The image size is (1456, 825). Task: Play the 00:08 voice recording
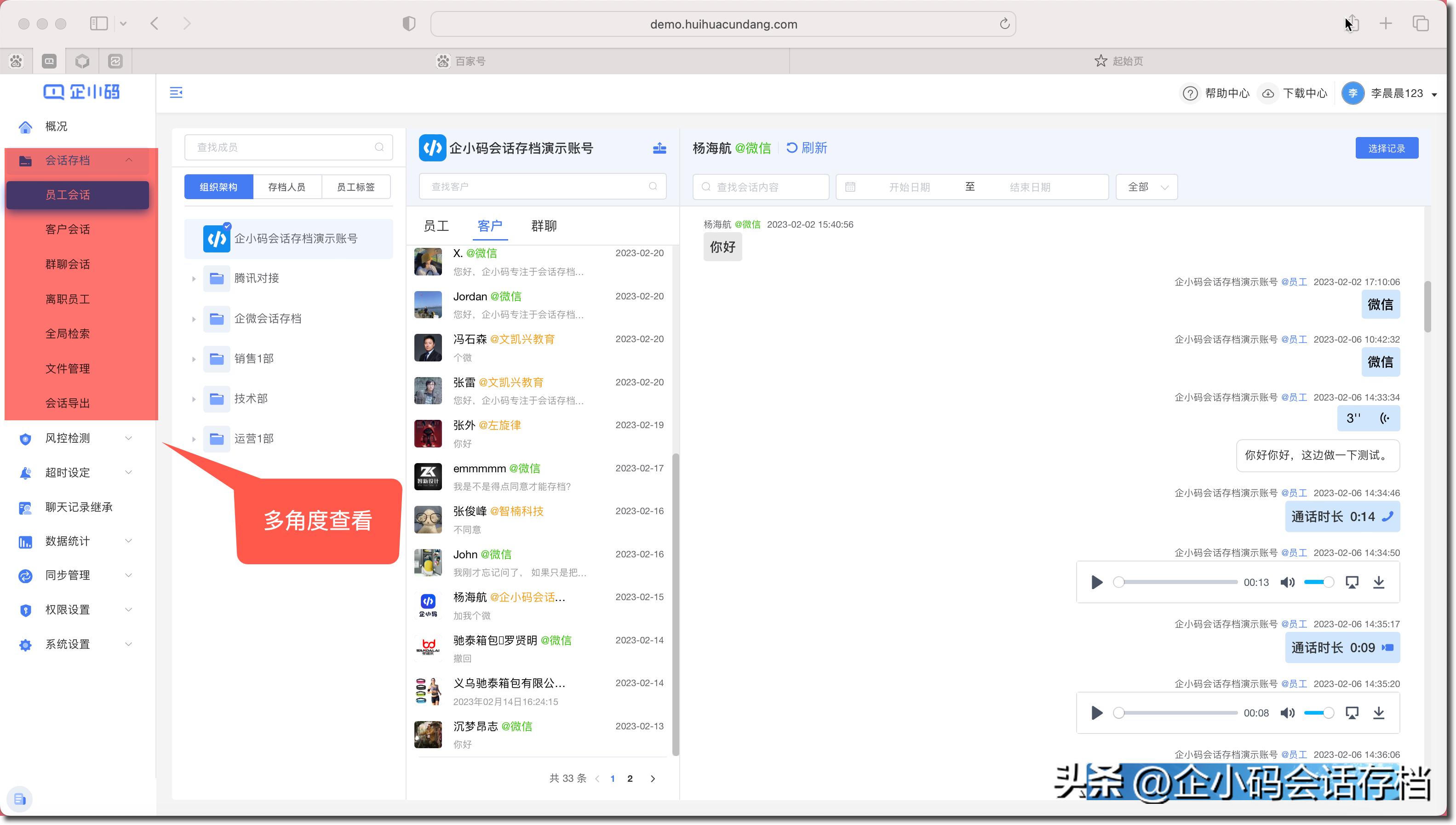pyautogui.click(x=1097, y=713)
